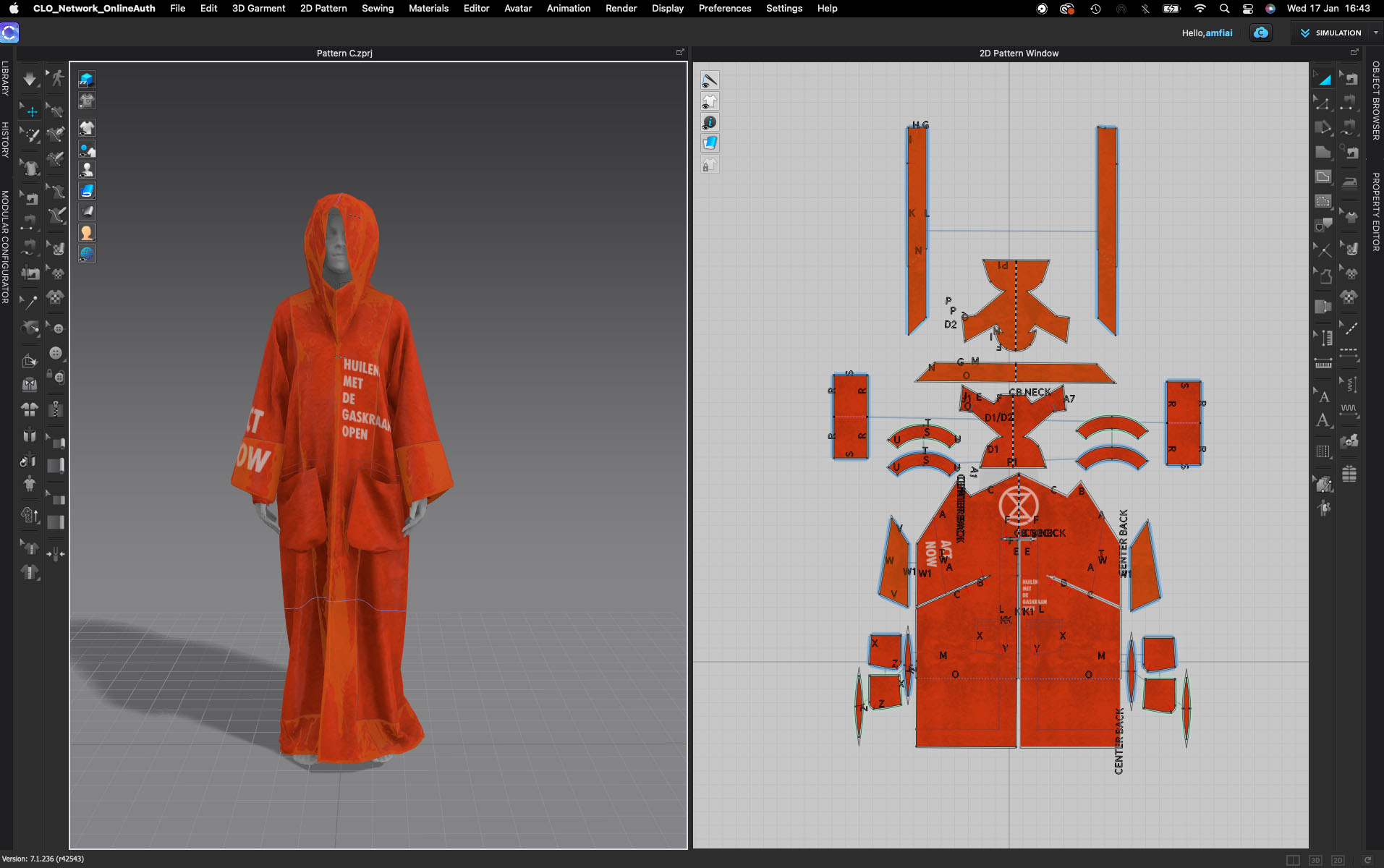Click the Segment Topstitch dashed-line tool in 2D toolbar
The width and height of the screenshot is (1384, 868).
pyautogui.click(x=1349, y=354)
